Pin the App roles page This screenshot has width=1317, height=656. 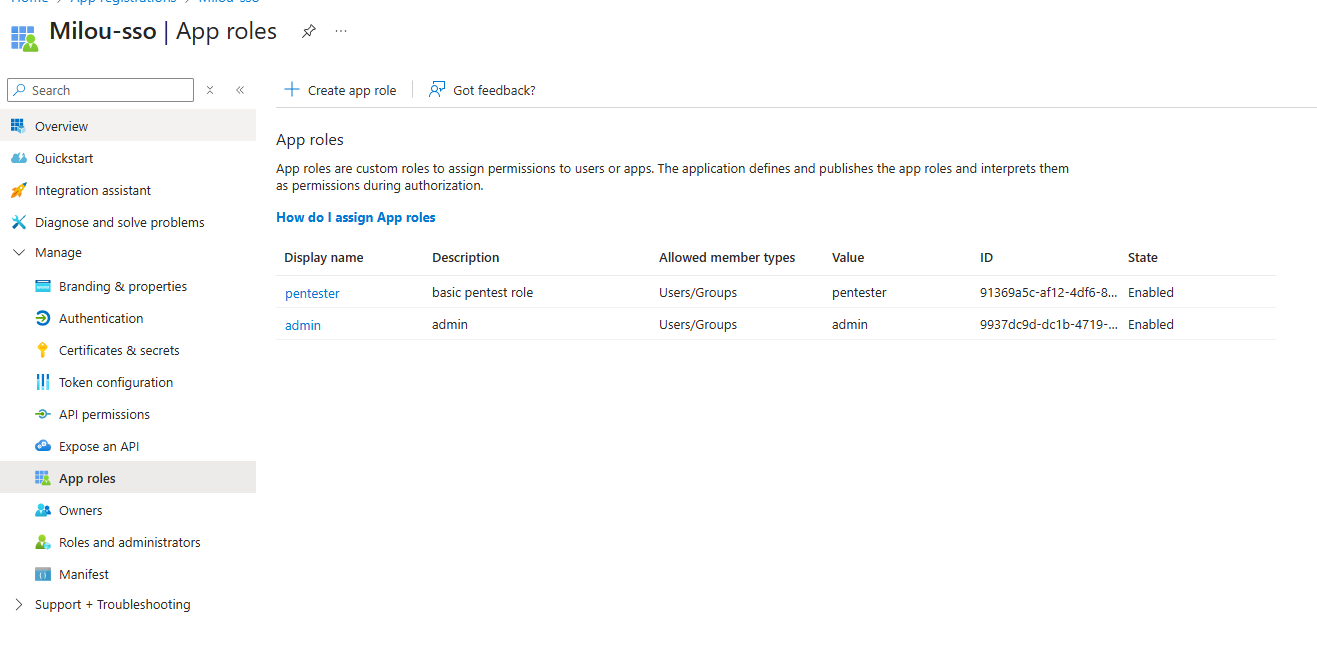[309, 31]
